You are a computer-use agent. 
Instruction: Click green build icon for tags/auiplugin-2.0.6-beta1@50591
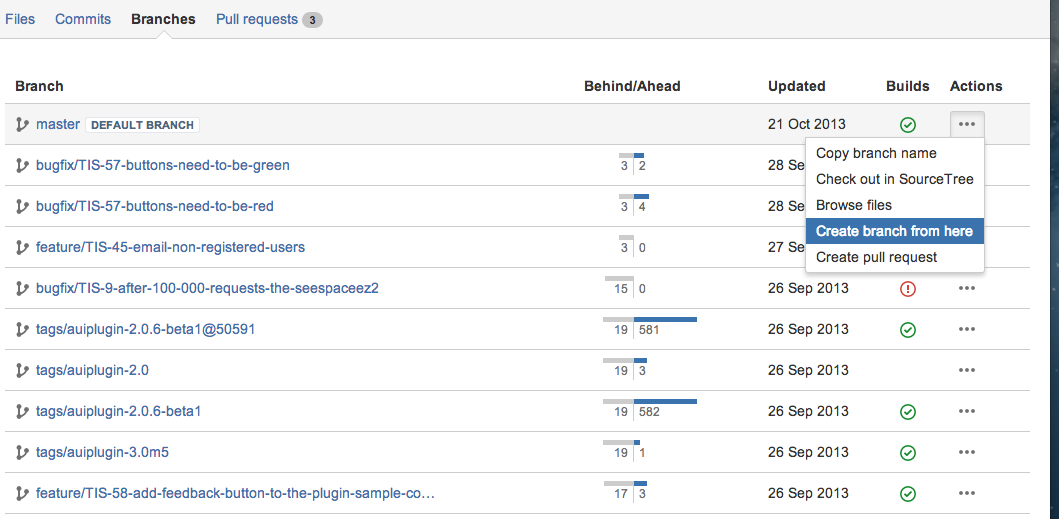coord(908,330)
